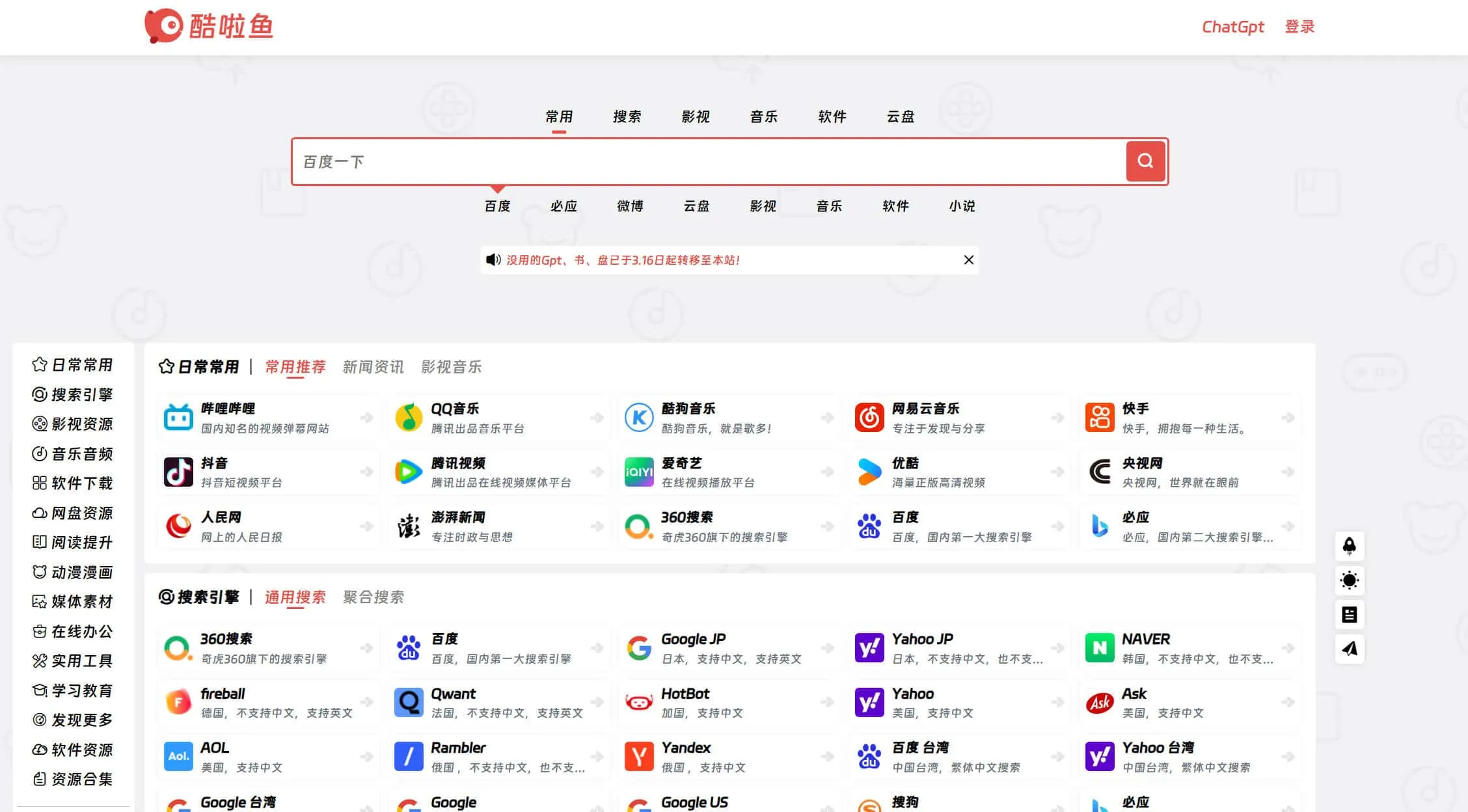Viewport: 1468px width, 812px height.
Task: Close the announcement banner
Action: point(968,260)
